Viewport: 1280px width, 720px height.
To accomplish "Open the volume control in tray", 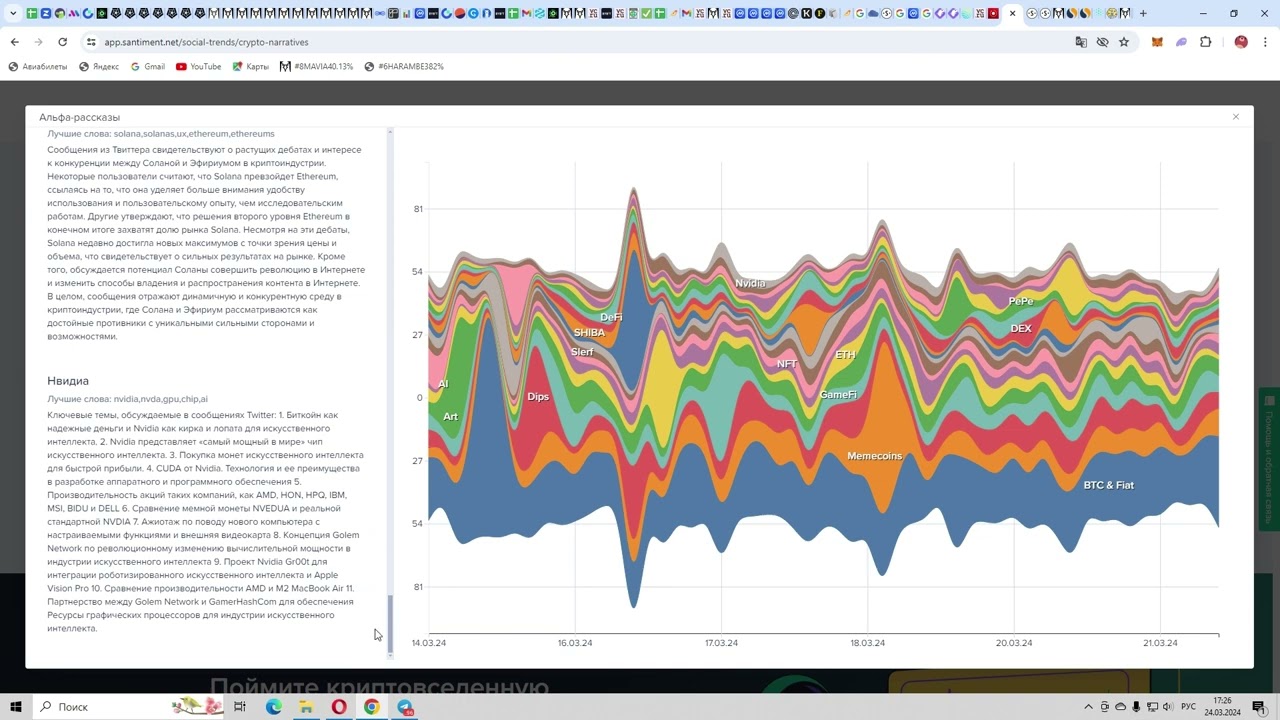I will (x=1167, y=707).
